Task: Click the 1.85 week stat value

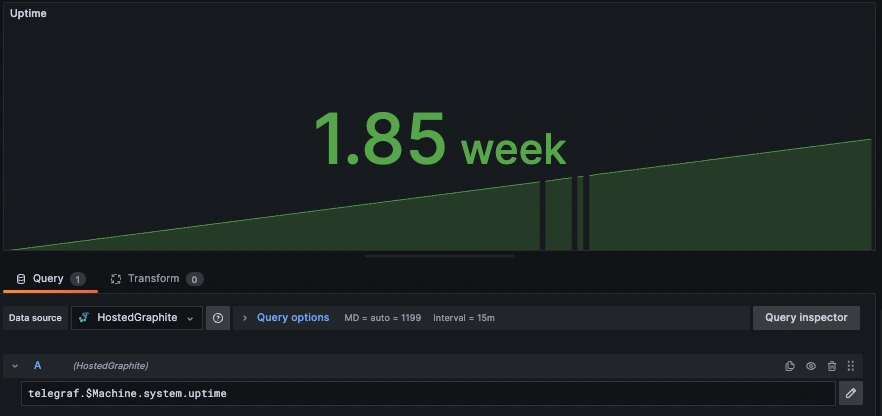Action: point(440,139)
